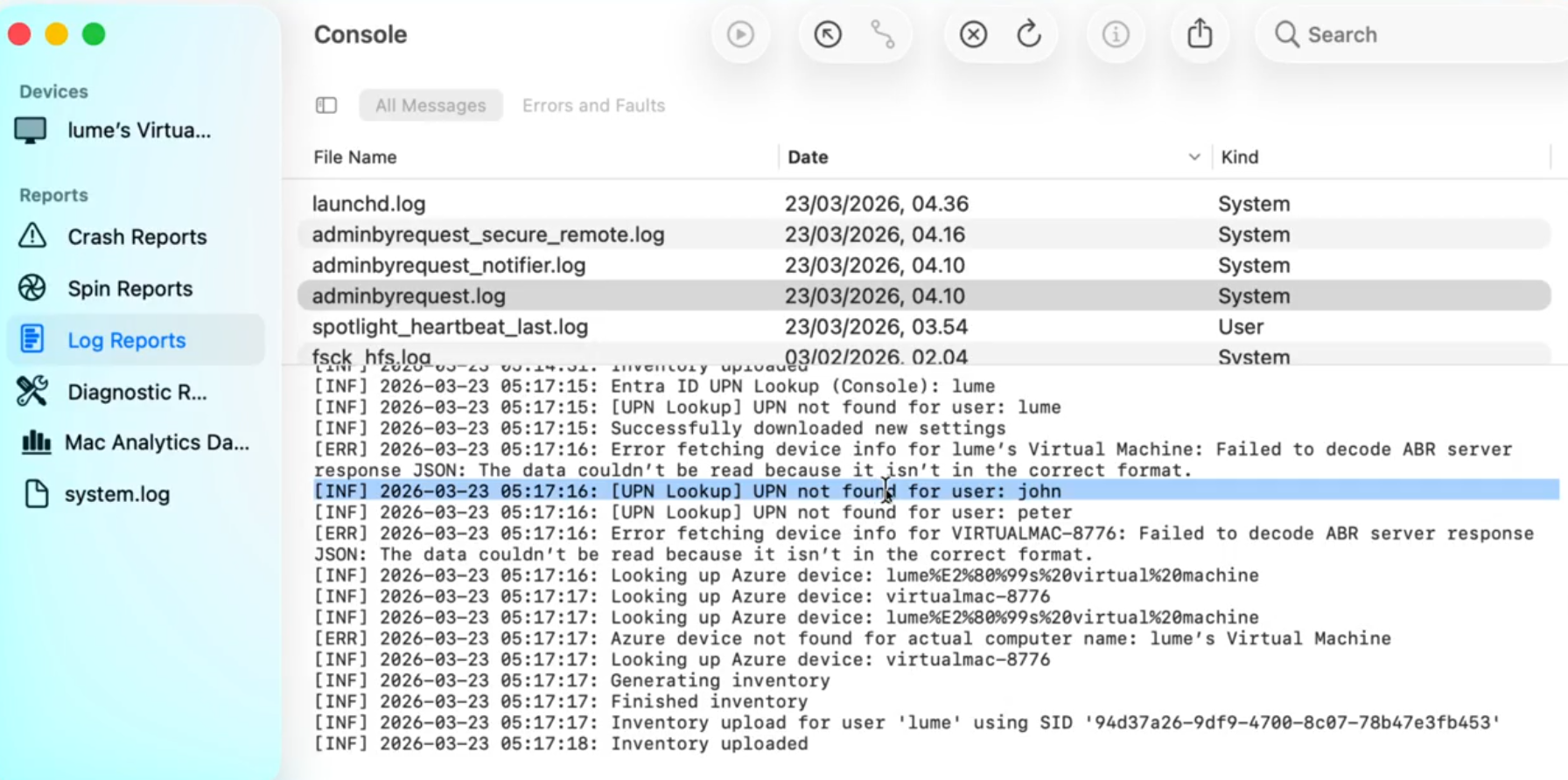Open Mac Analytics Data in sidebar
The height and width of the screenshot is (780, 1568).
click(x=156, y=442)
